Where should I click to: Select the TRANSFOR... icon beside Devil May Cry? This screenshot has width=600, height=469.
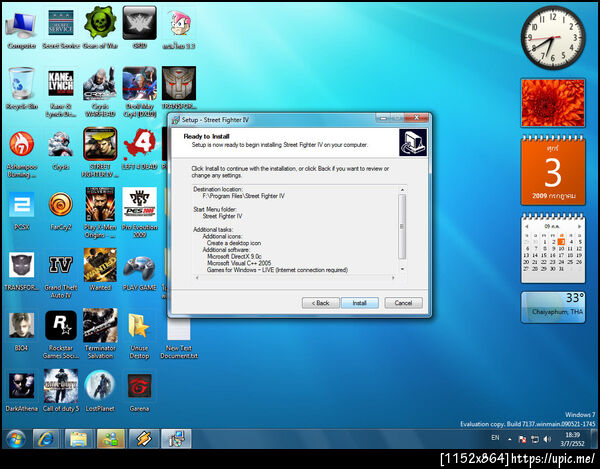tap(179, 88)
